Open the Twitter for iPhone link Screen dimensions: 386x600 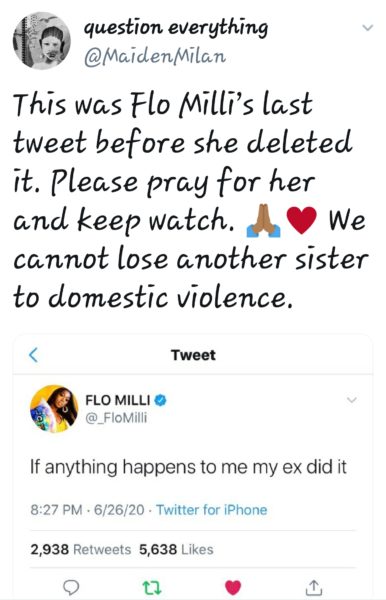pos(212,510)
